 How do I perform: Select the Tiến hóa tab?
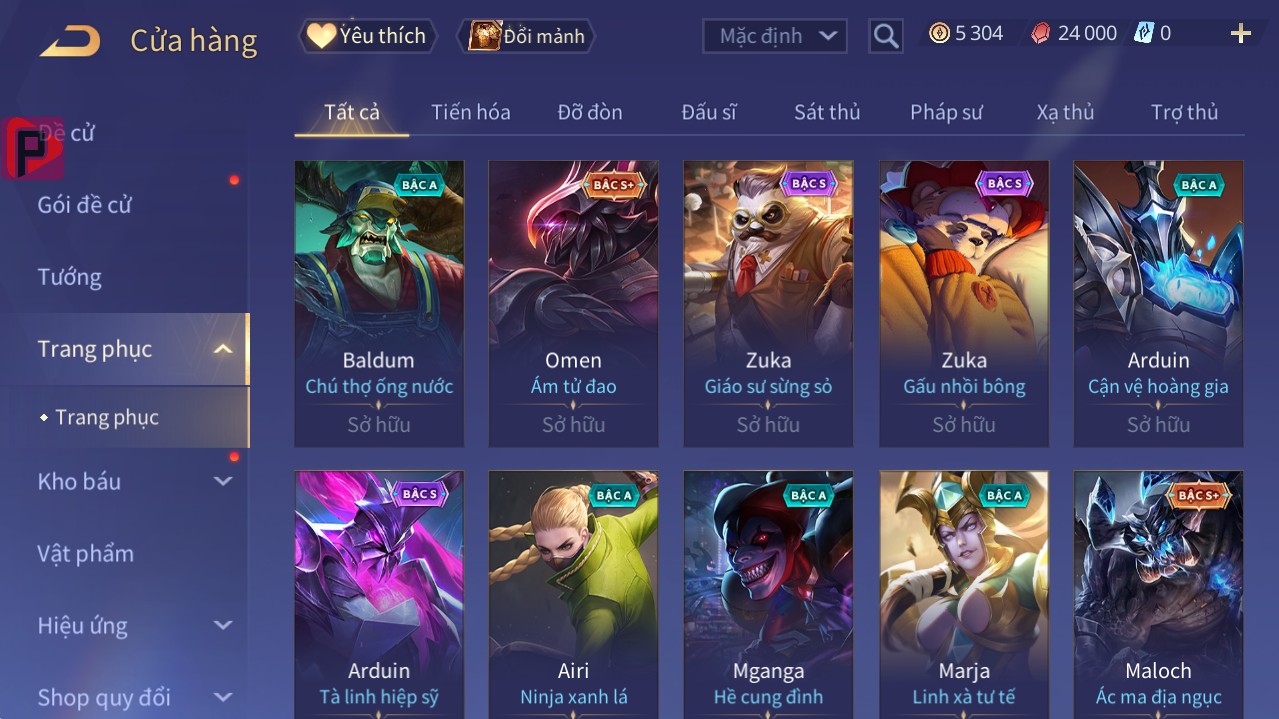tap(471, 112)
